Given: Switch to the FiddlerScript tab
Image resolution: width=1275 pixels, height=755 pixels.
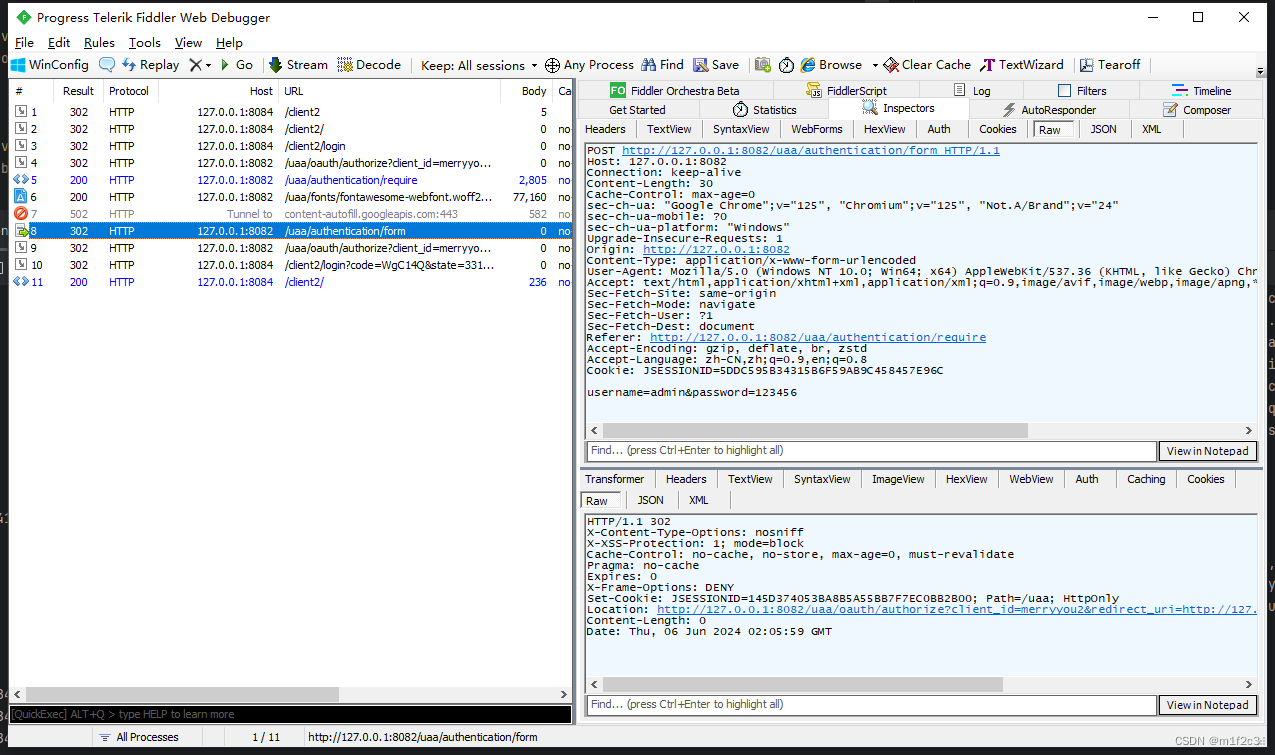Looking at the screenshot, I should 847,91.
